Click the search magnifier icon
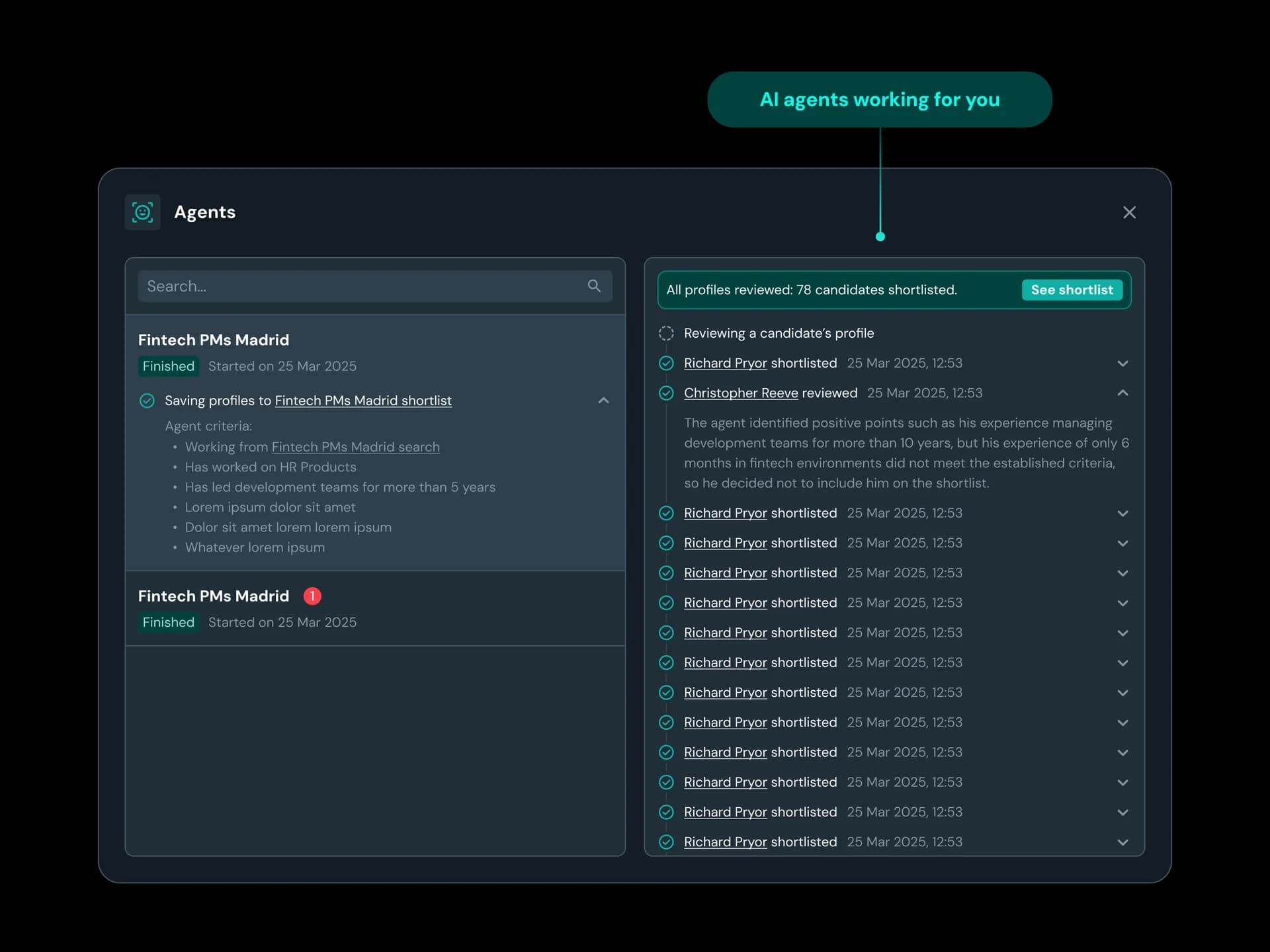 (593, 286)
